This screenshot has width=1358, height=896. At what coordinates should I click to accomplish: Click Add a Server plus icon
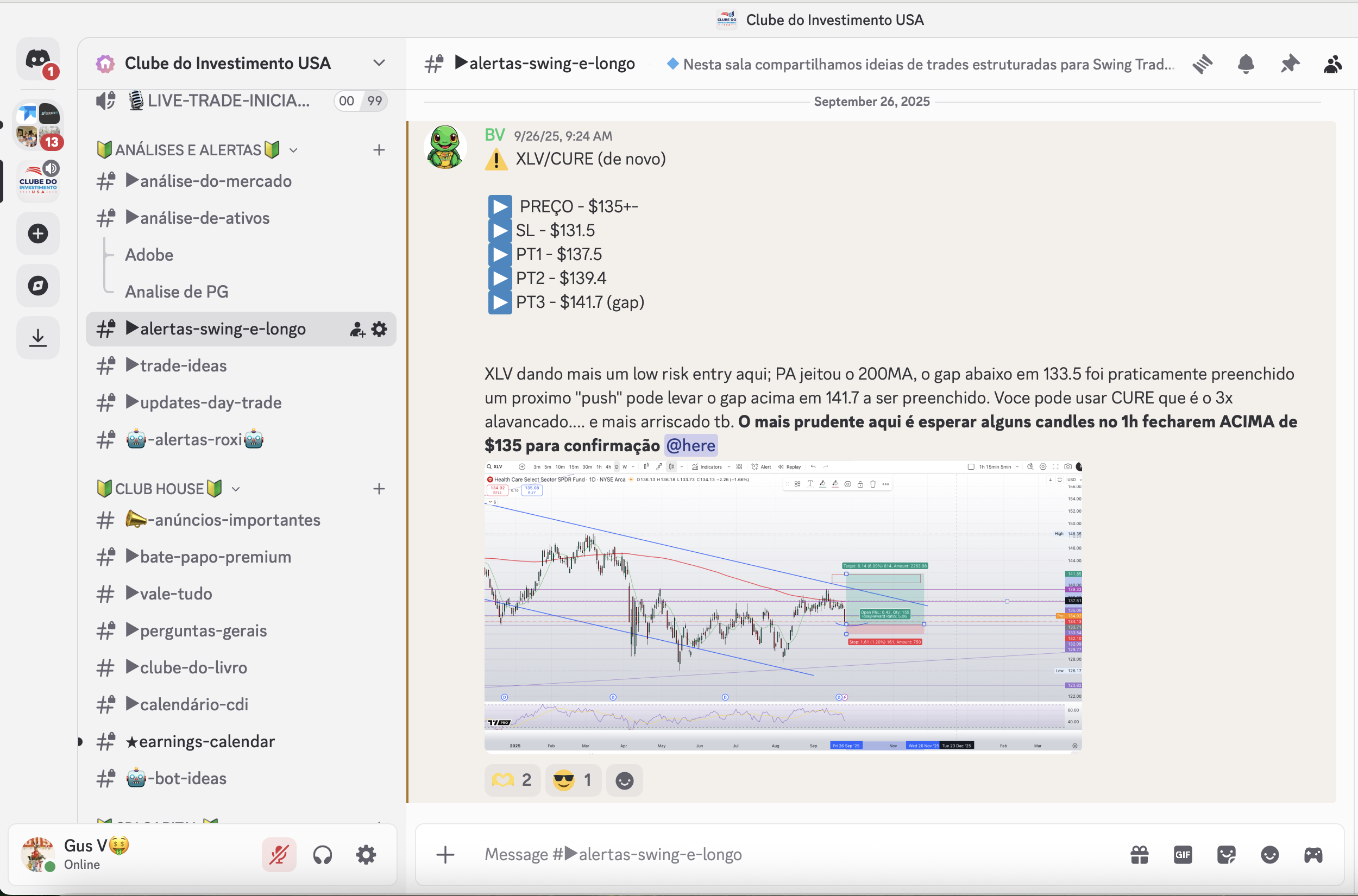pyautogui.click(x=37, y=234)
